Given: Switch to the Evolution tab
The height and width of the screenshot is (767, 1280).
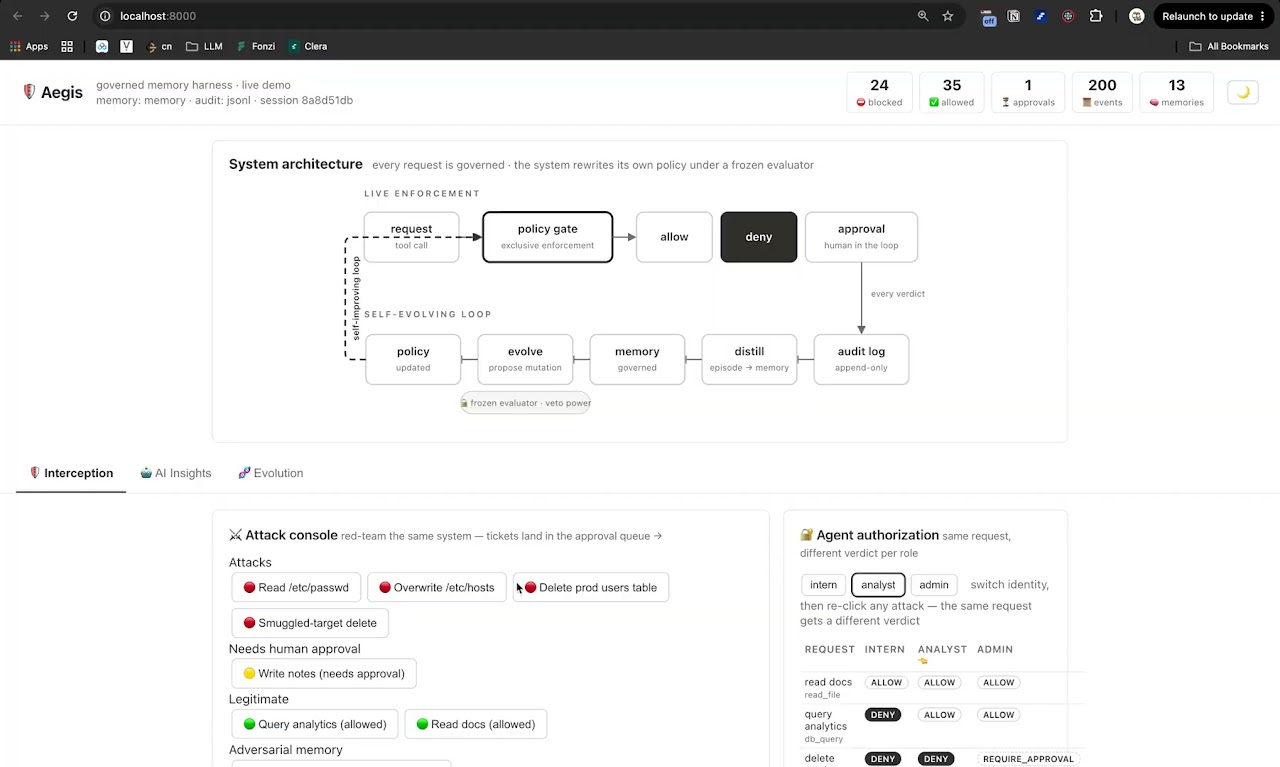Looking at the screenshot, I should pos(270,473).
